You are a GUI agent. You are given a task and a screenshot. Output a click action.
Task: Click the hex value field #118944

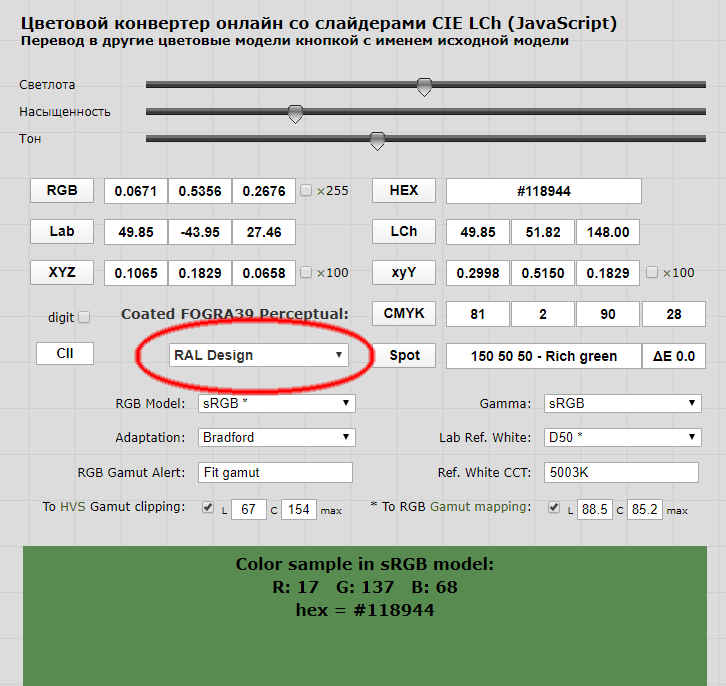coord(543,190)
